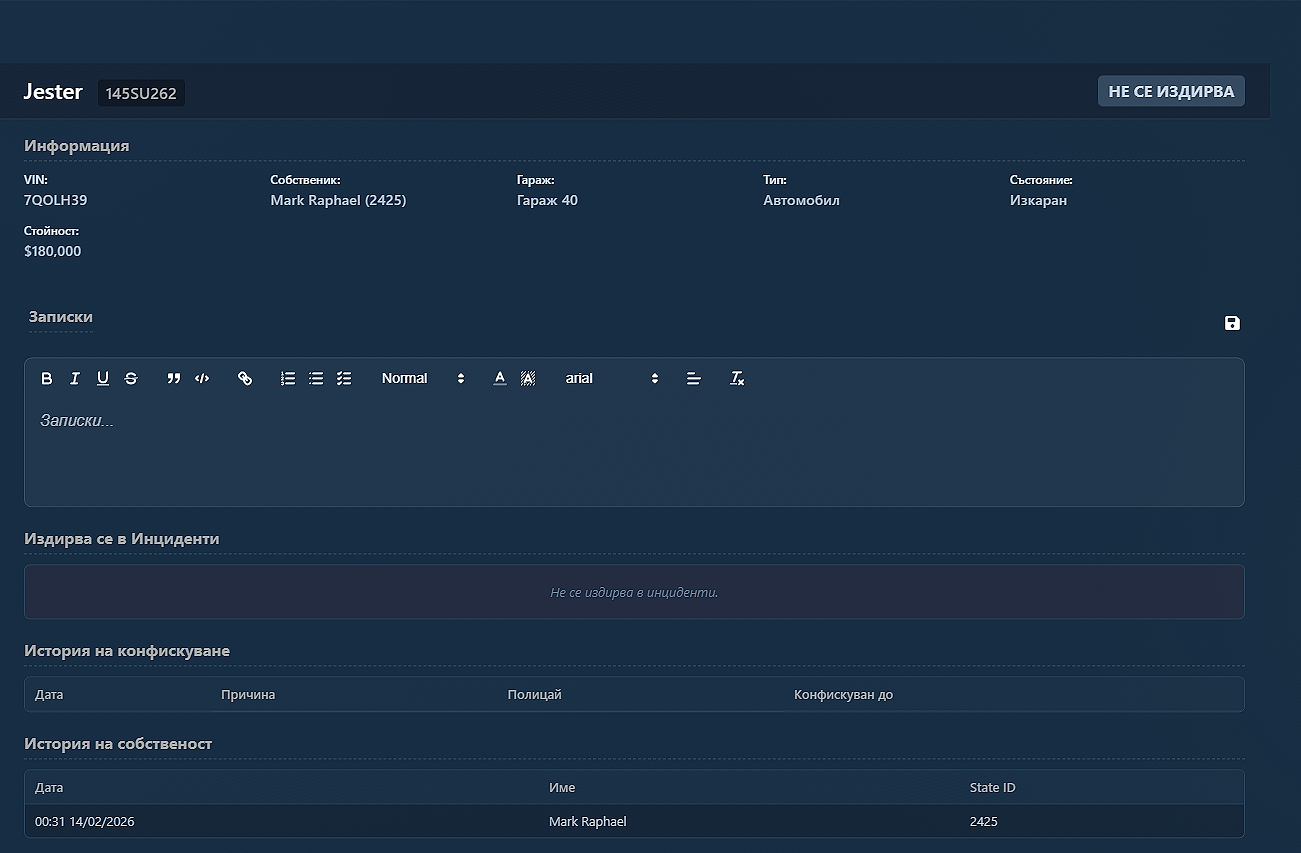Image resolution: width=1301 pixels, height=853 pixels.
Task: Click the Изкаран state value
Action: [1038, 200]
